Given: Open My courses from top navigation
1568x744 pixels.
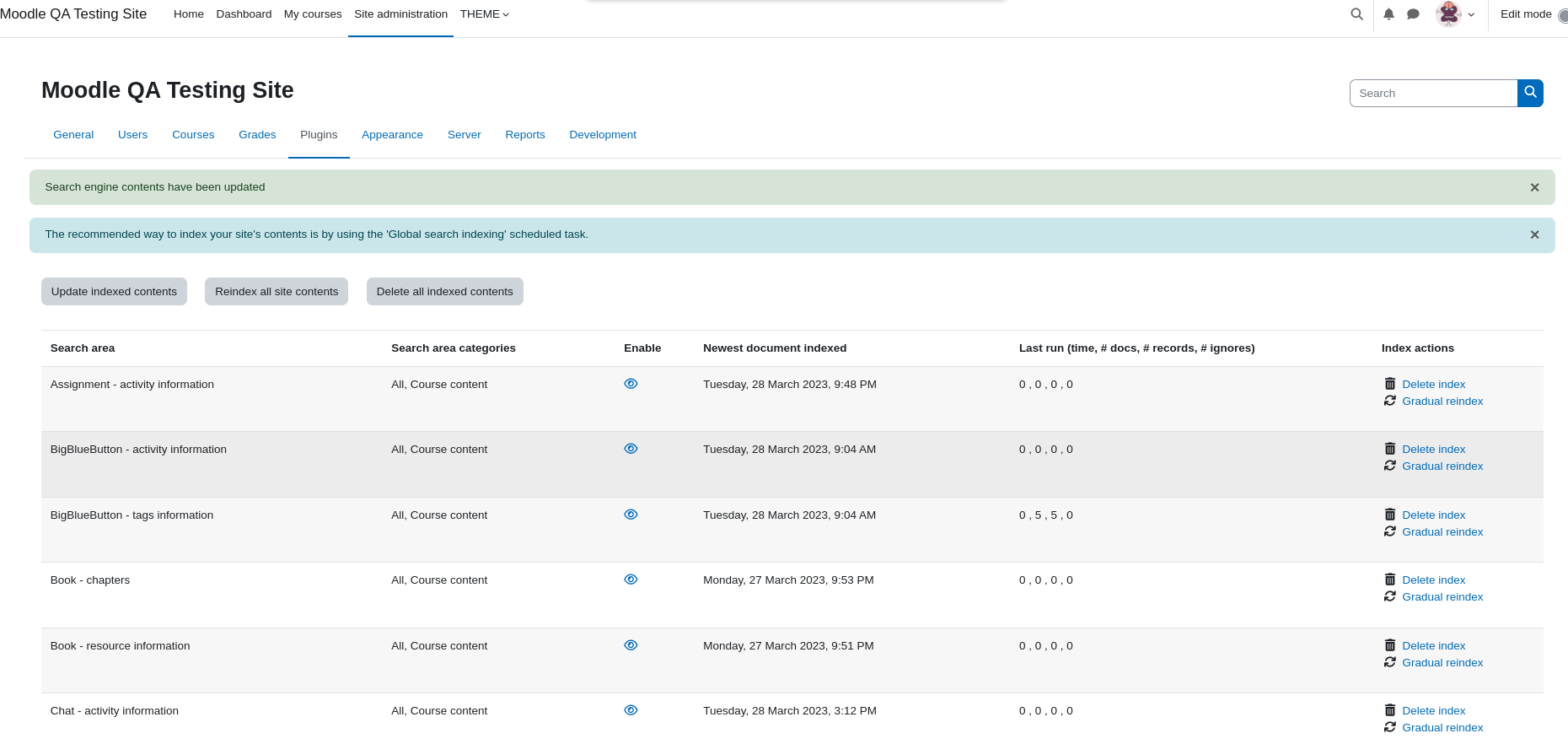Looking at the screenshot, I should pyautogui.click(x=313, y=14).
